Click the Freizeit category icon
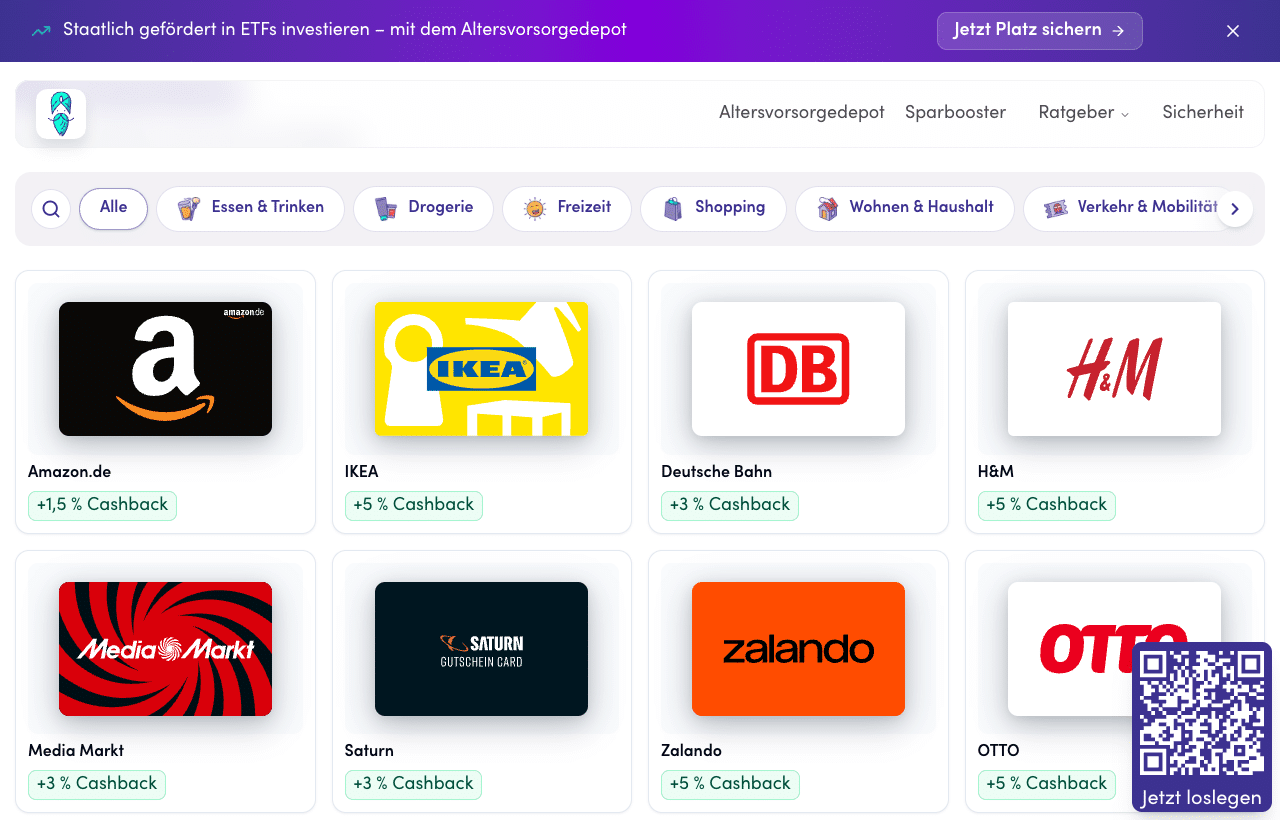The image size is (1280, 820). [x=535, y=208]
